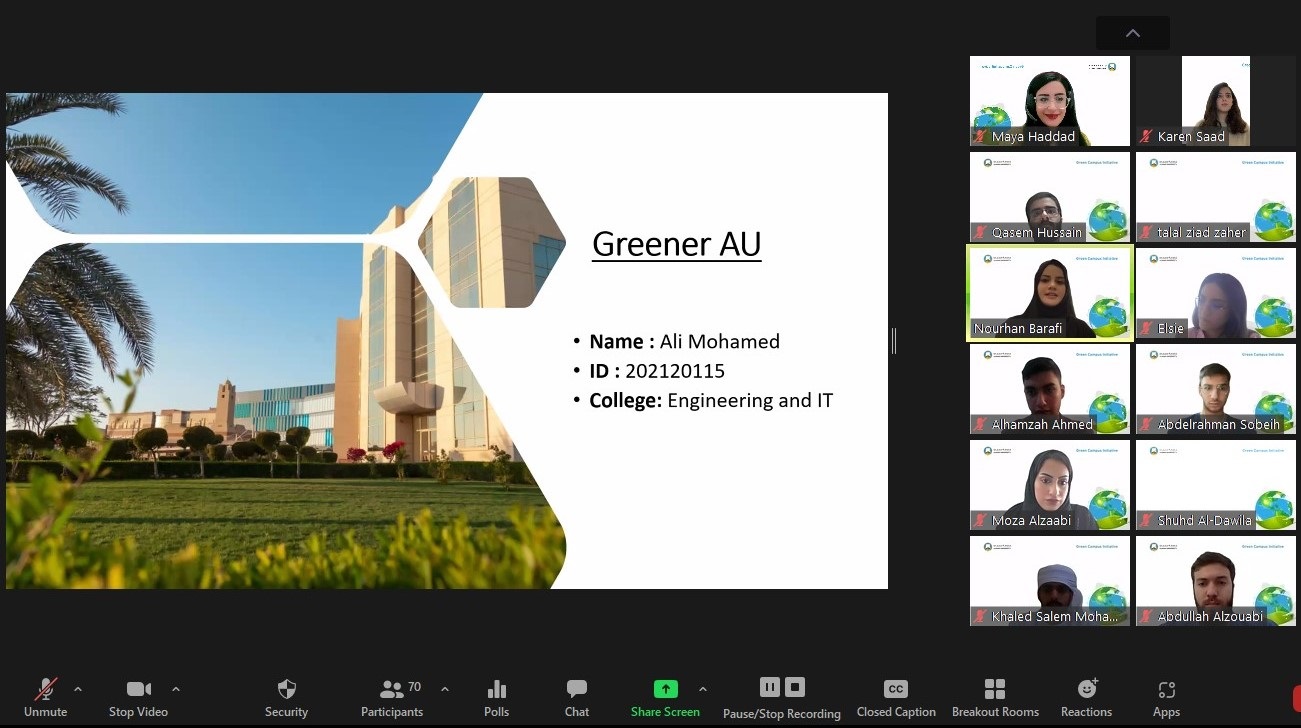
Task: Open the Participants list
Action: point(392,689)
